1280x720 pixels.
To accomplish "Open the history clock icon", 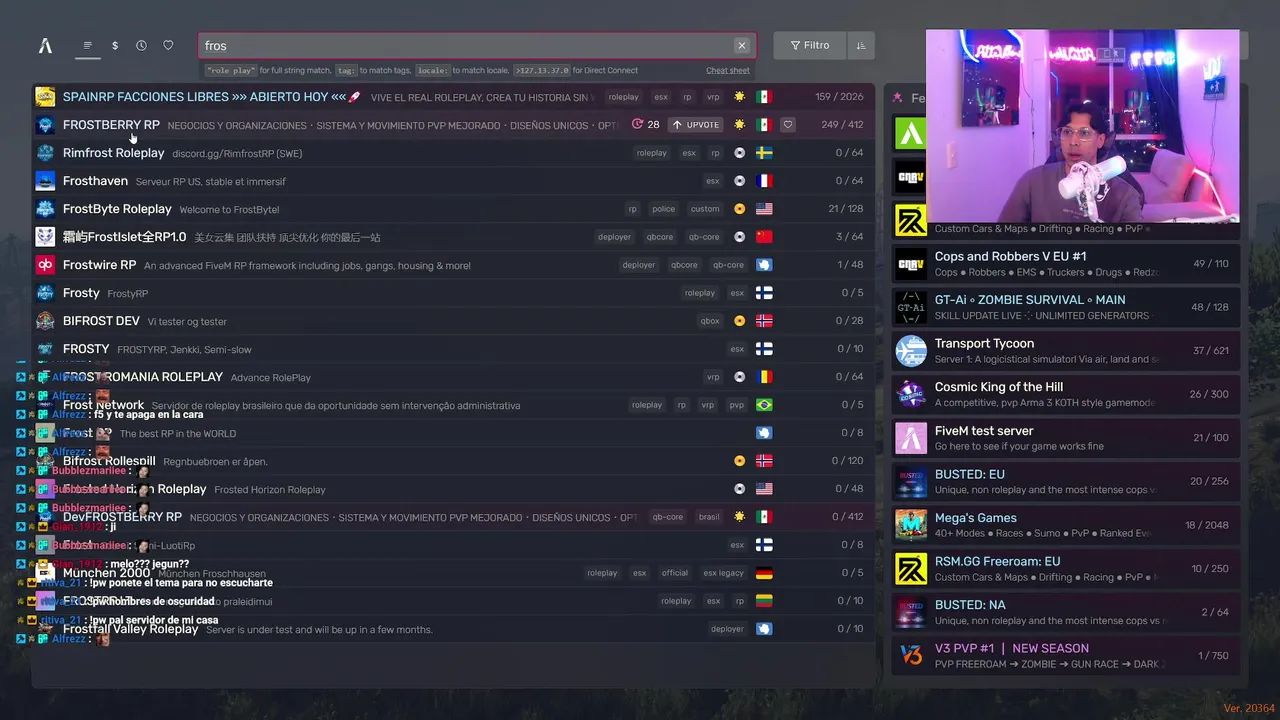I will tap(141, 45).
